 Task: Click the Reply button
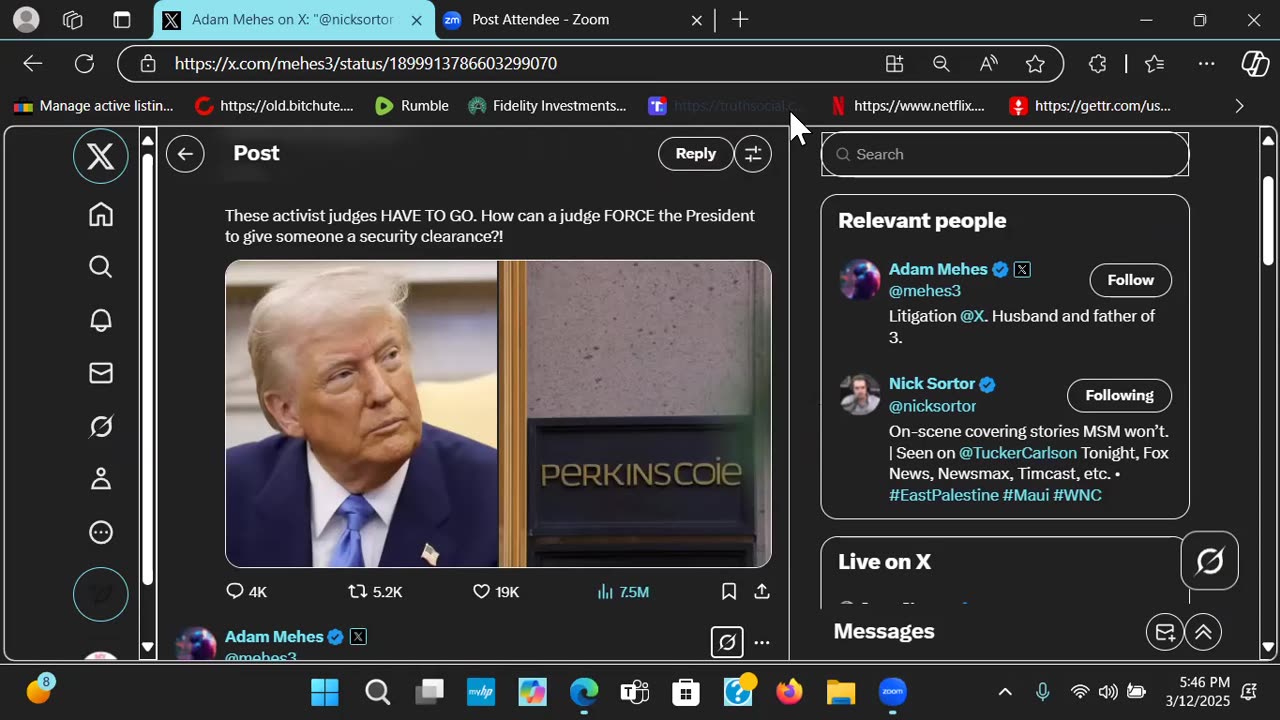pyautogui.click(x=696, y=154)
